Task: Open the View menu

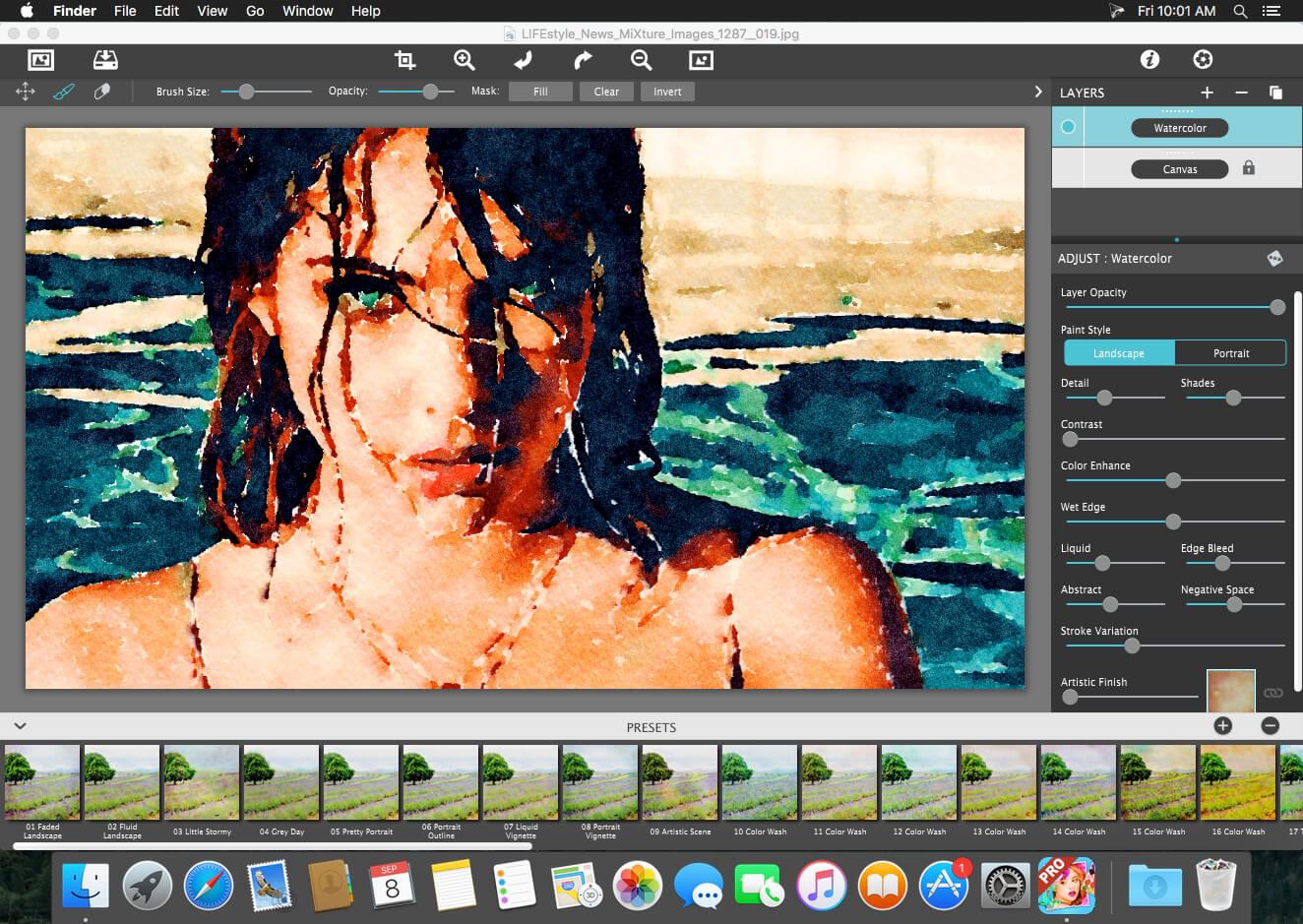Action: point(212,11)
